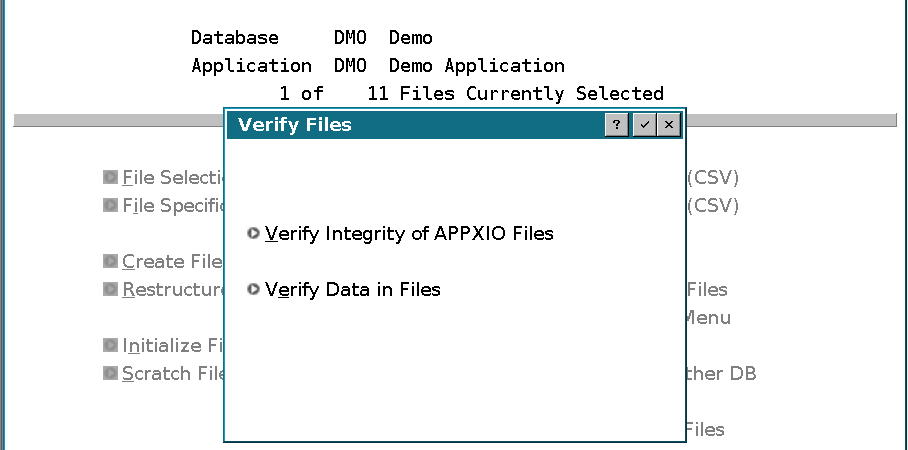
Task: Click the icon next to File Selection
Action: click(110, 177)
